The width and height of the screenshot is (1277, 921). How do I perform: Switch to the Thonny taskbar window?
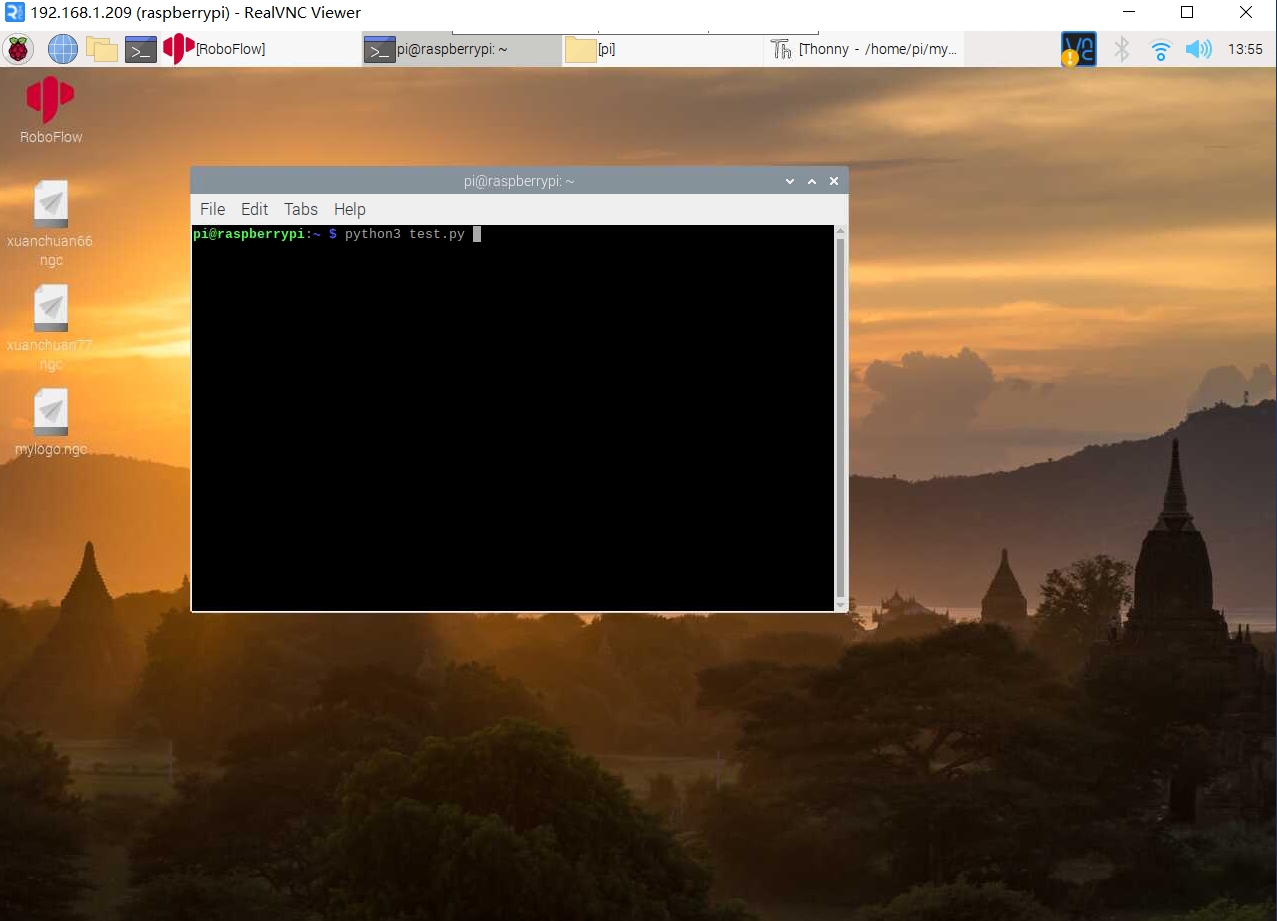tap(864, 49)
